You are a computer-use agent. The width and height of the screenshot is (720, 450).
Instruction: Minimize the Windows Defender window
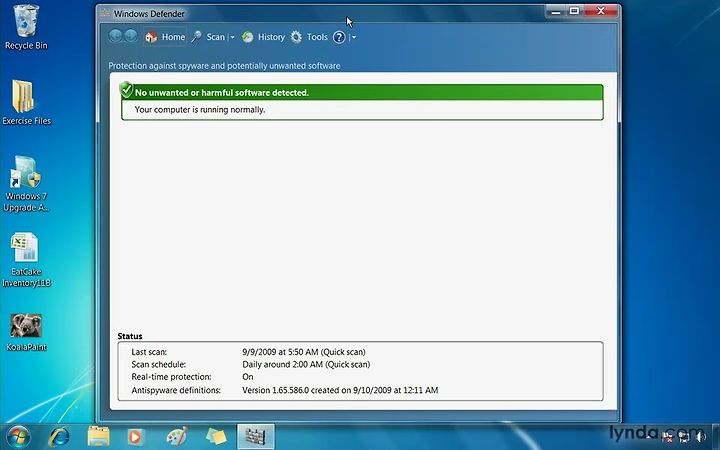(556, 11)
